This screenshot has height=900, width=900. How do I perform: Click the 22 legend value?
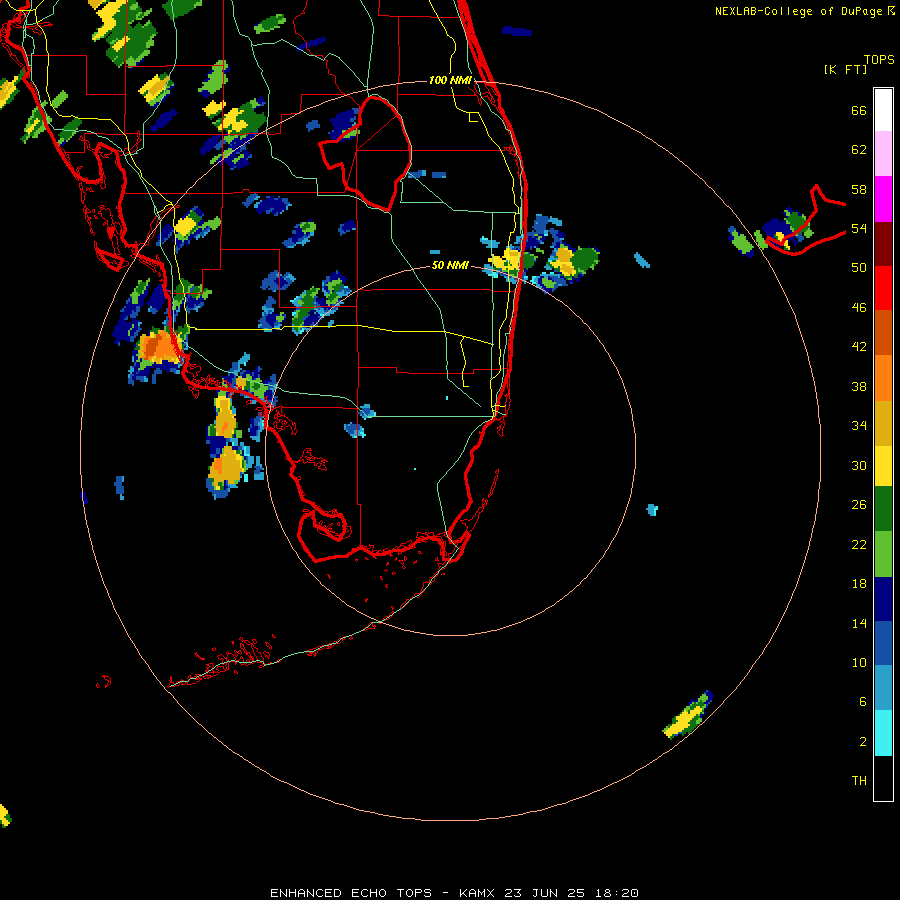coord(859,544)
